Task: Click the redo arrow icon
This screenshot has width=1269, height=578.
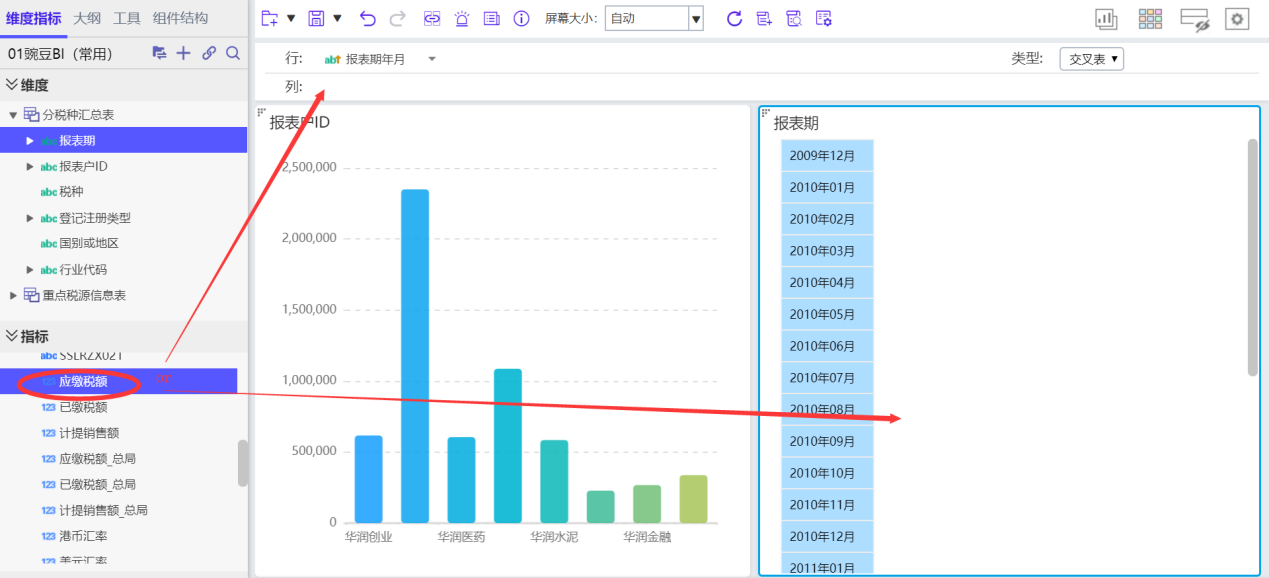Action: tap(398, 18)
